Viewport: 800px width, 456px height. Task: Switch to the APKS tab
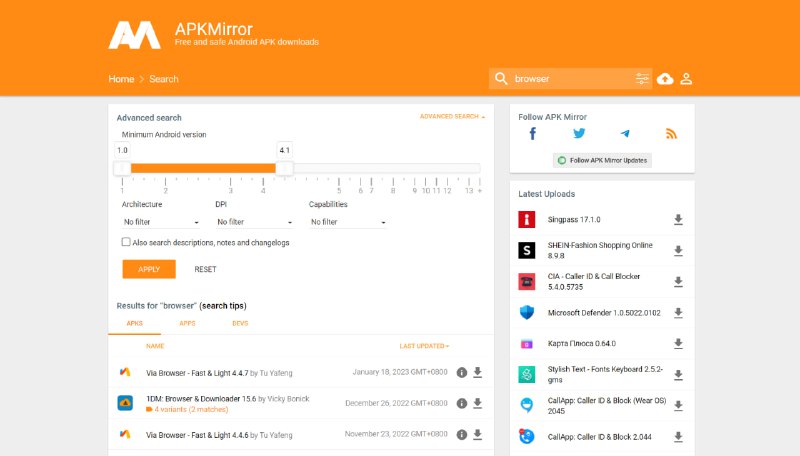pos(135,323)
